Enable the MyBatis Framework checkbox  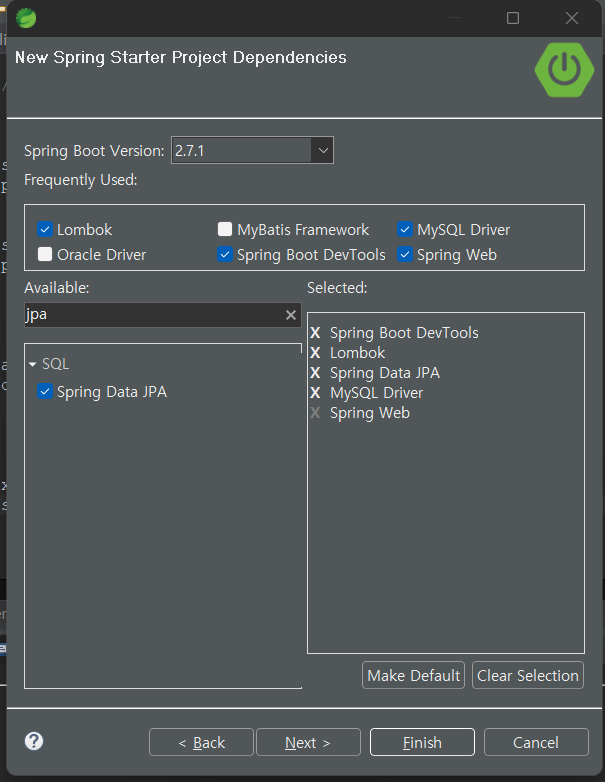tap(225, 229)
